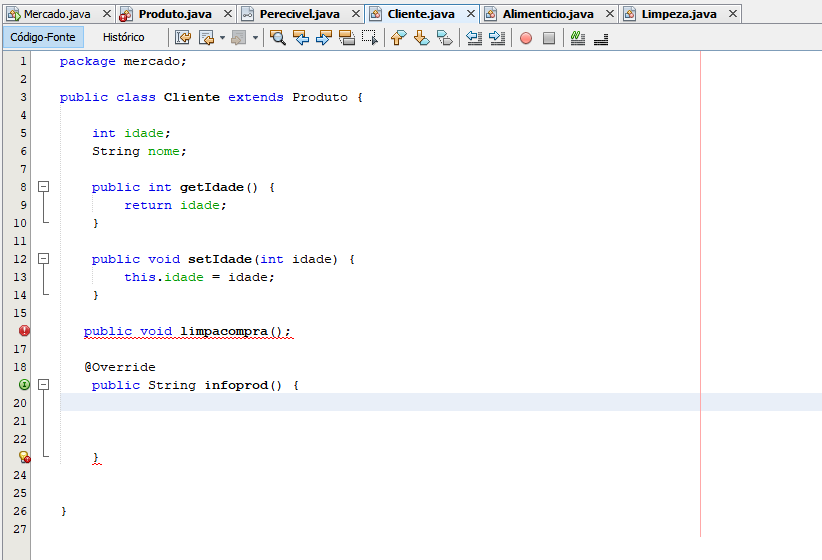Click the class name 'Cliente' in code
Viewport: 822px width, 560px height.
pyautogui.click(x=191, y=97)
